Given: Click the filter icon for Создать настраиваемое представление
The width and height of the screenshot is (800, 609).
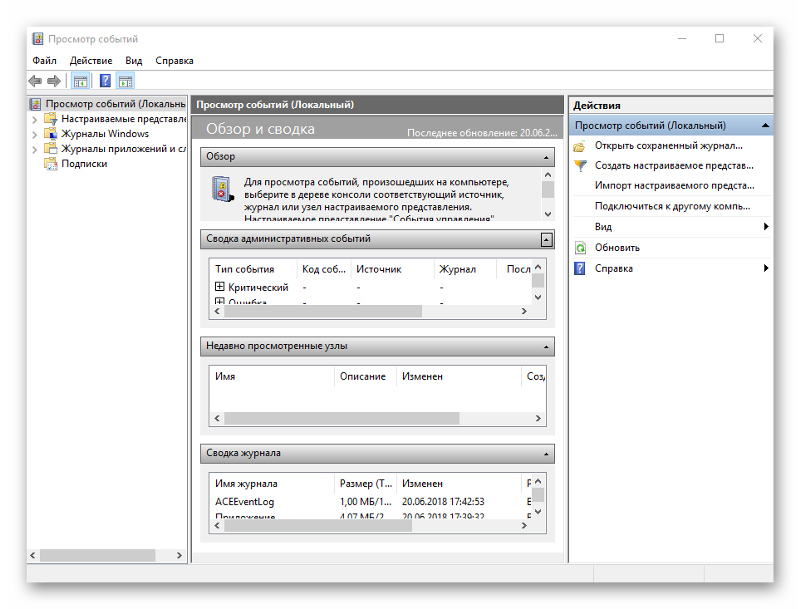Looking at the screenshot, I should (580, 166).
